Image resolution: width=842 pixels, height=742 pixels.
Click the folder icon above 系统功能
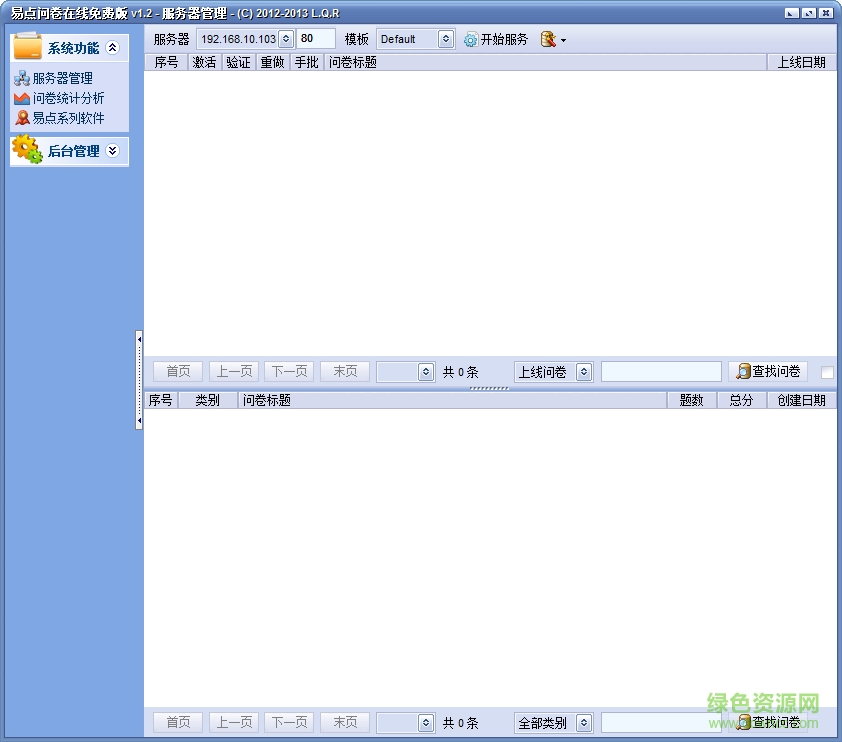26,46
